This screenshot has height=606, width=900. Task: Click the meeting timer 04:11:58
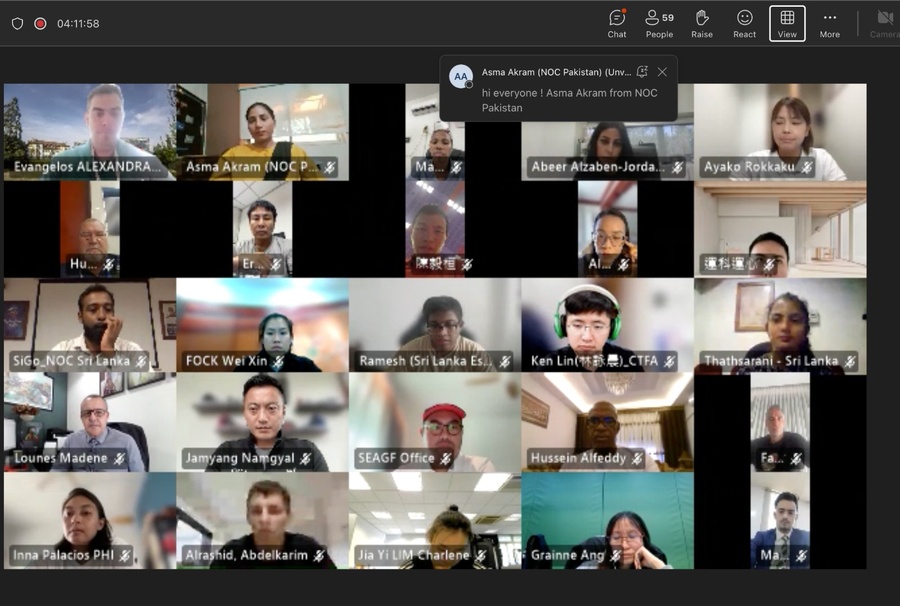click(78, 23)
